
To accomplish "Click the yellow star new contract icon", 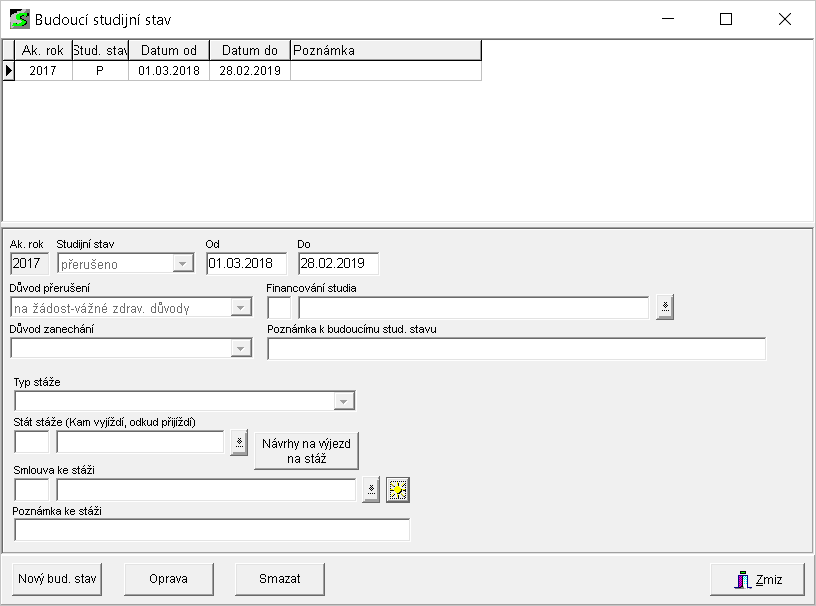I will pos(399,490).
